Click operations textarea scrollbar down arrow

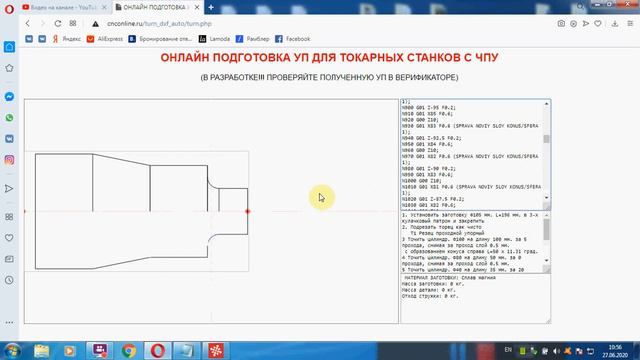547,260
